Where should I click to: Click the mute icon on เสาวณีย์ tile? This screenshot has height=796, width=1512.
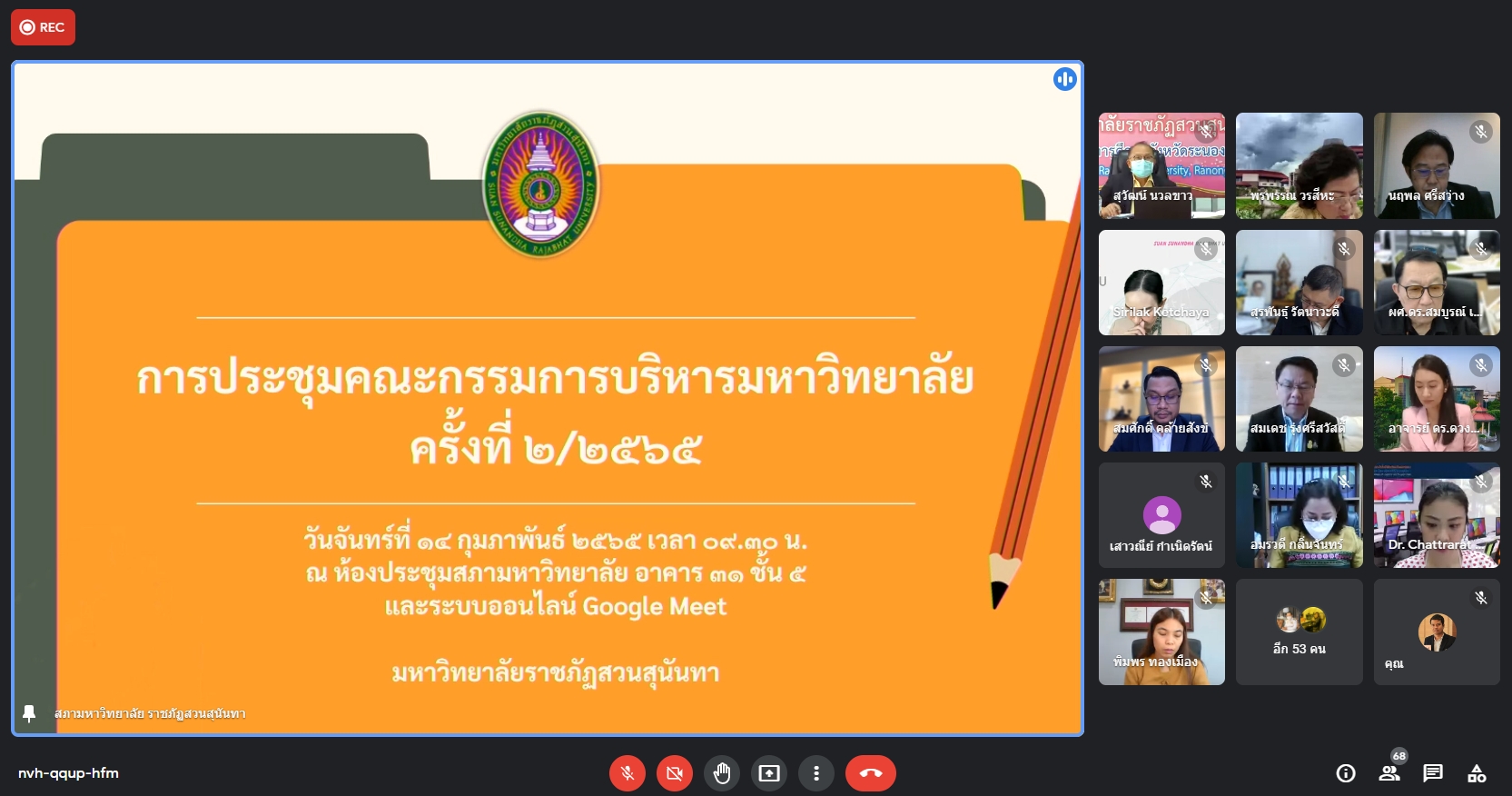click(x=1205, y=482)
